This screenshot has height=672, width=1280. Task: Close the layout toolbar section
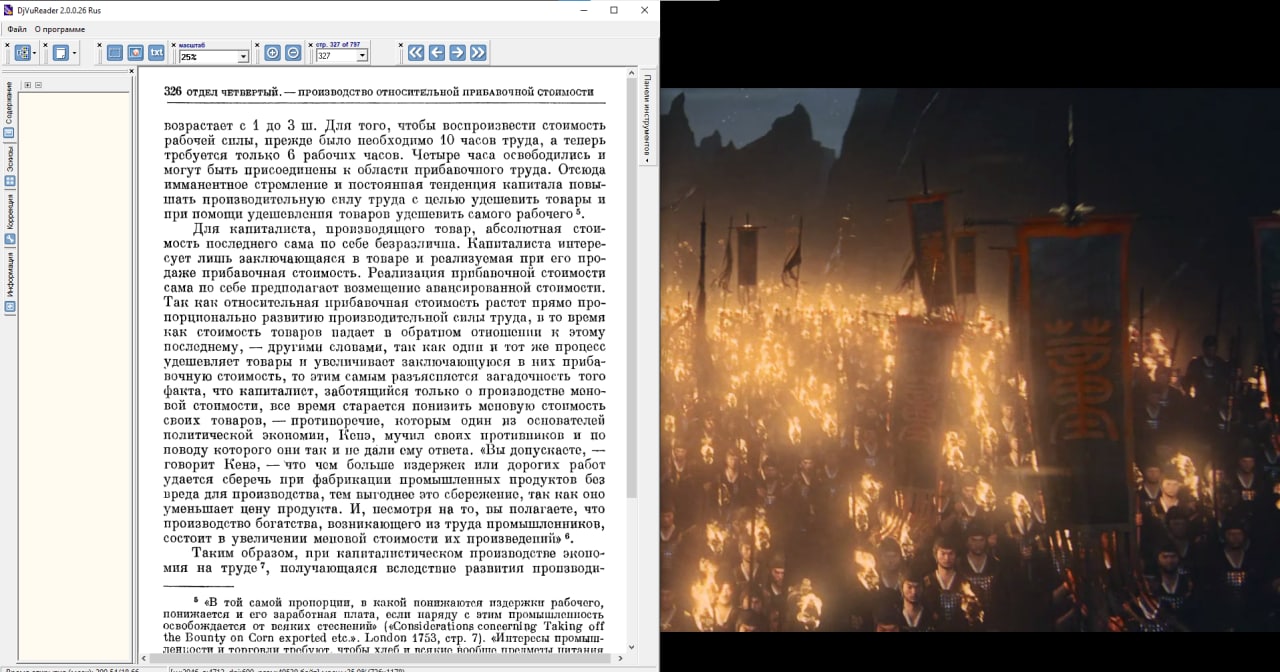click(x=8, y=45)
